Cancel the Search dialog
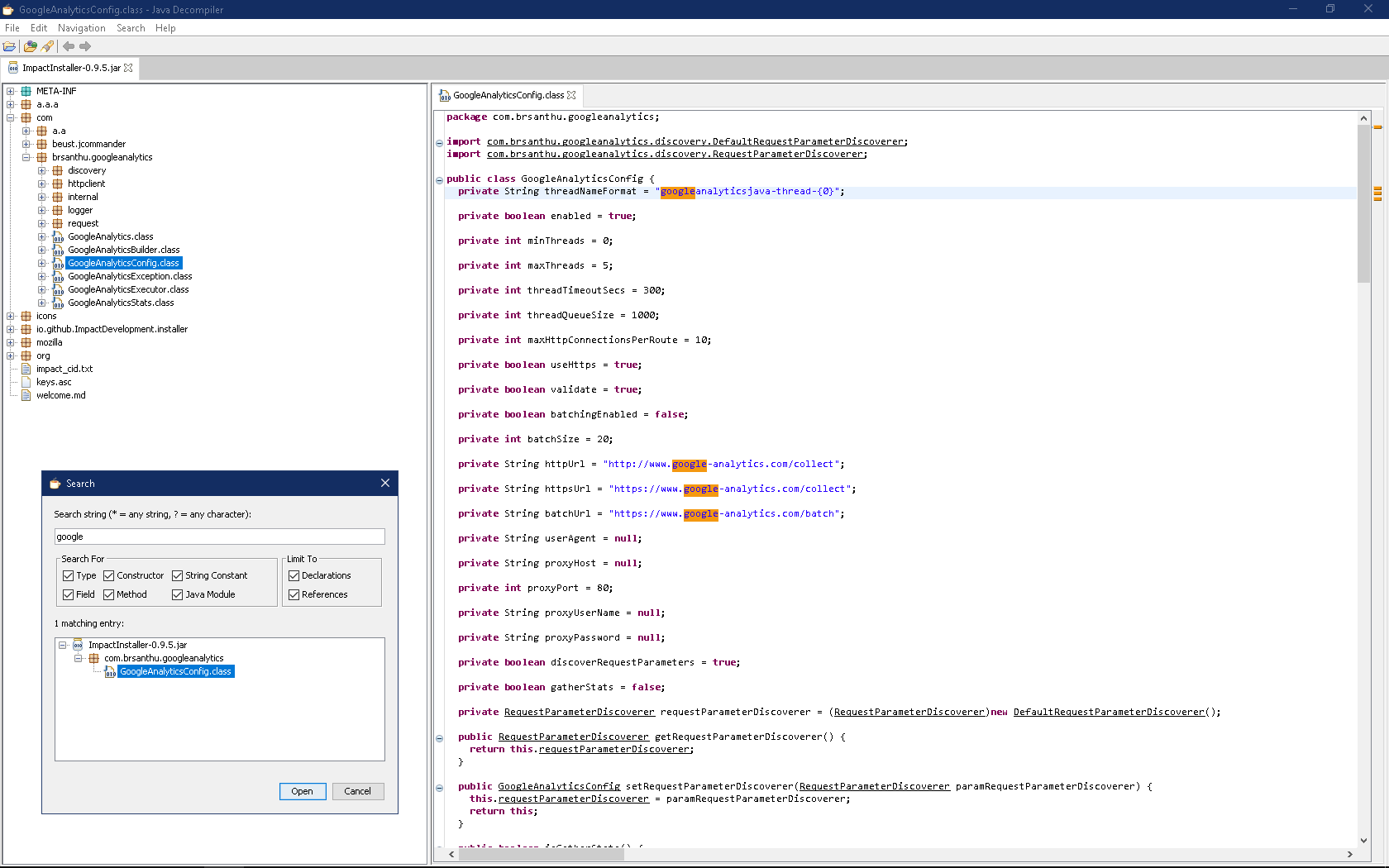The width and height of the screenshot is (1389, 868). [357, 791]
